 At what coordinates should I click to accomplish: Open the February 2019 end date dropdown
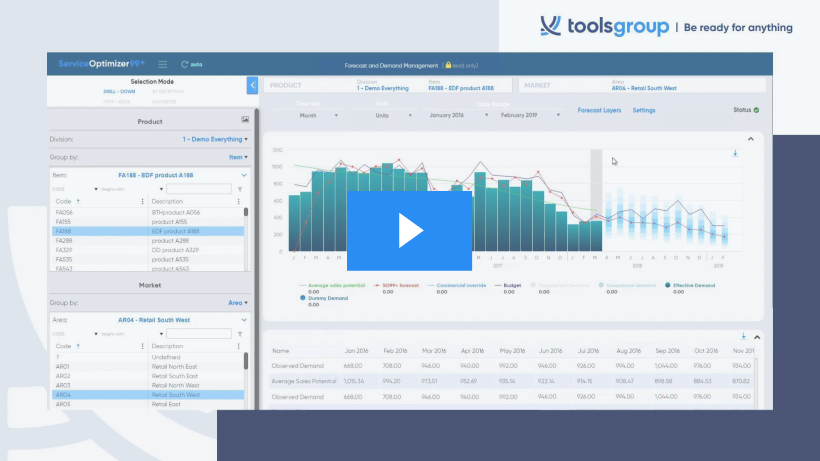click(530, 115)
